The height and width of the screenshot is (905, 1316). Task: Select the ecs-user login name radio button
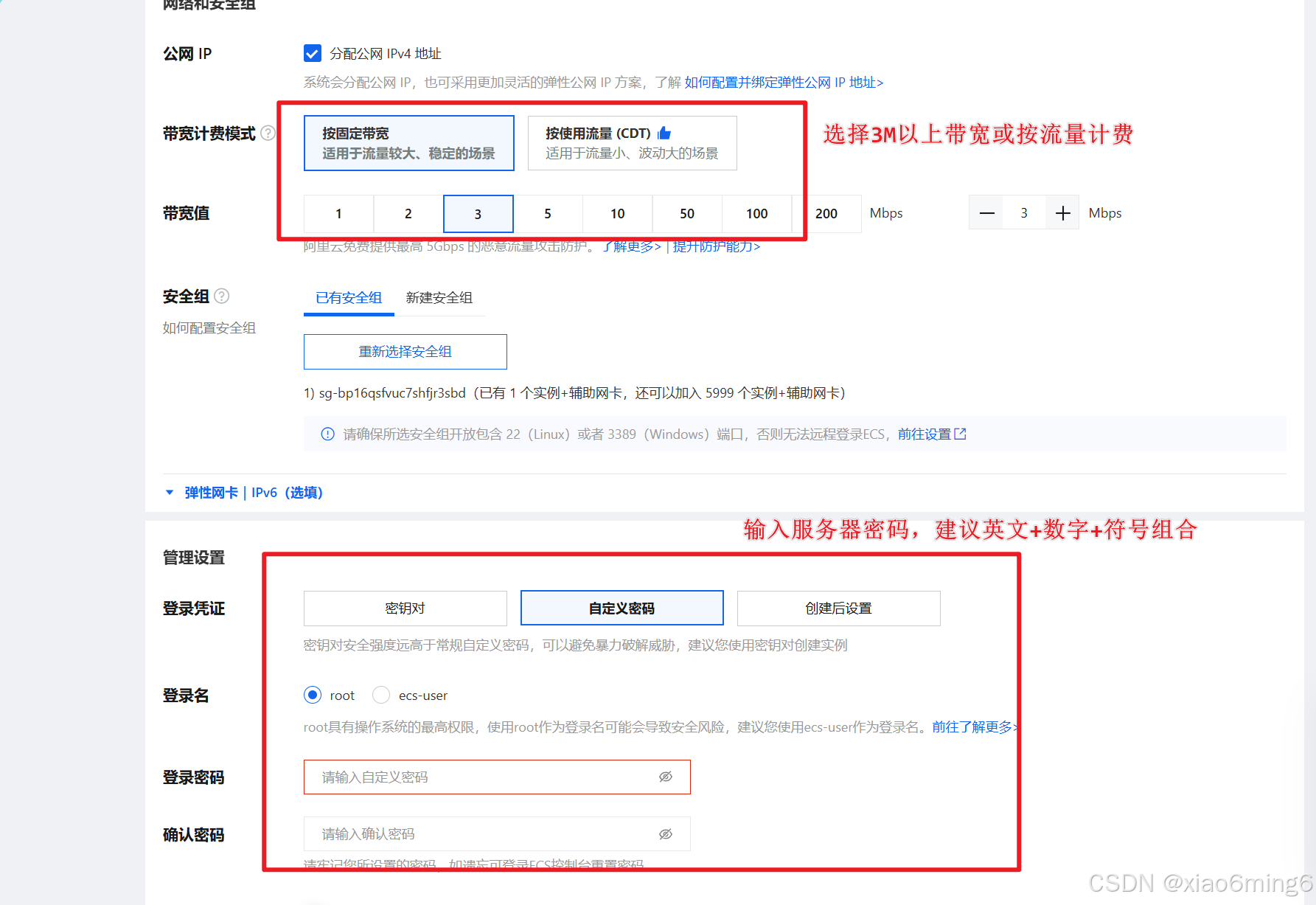[x=381, y=695]
